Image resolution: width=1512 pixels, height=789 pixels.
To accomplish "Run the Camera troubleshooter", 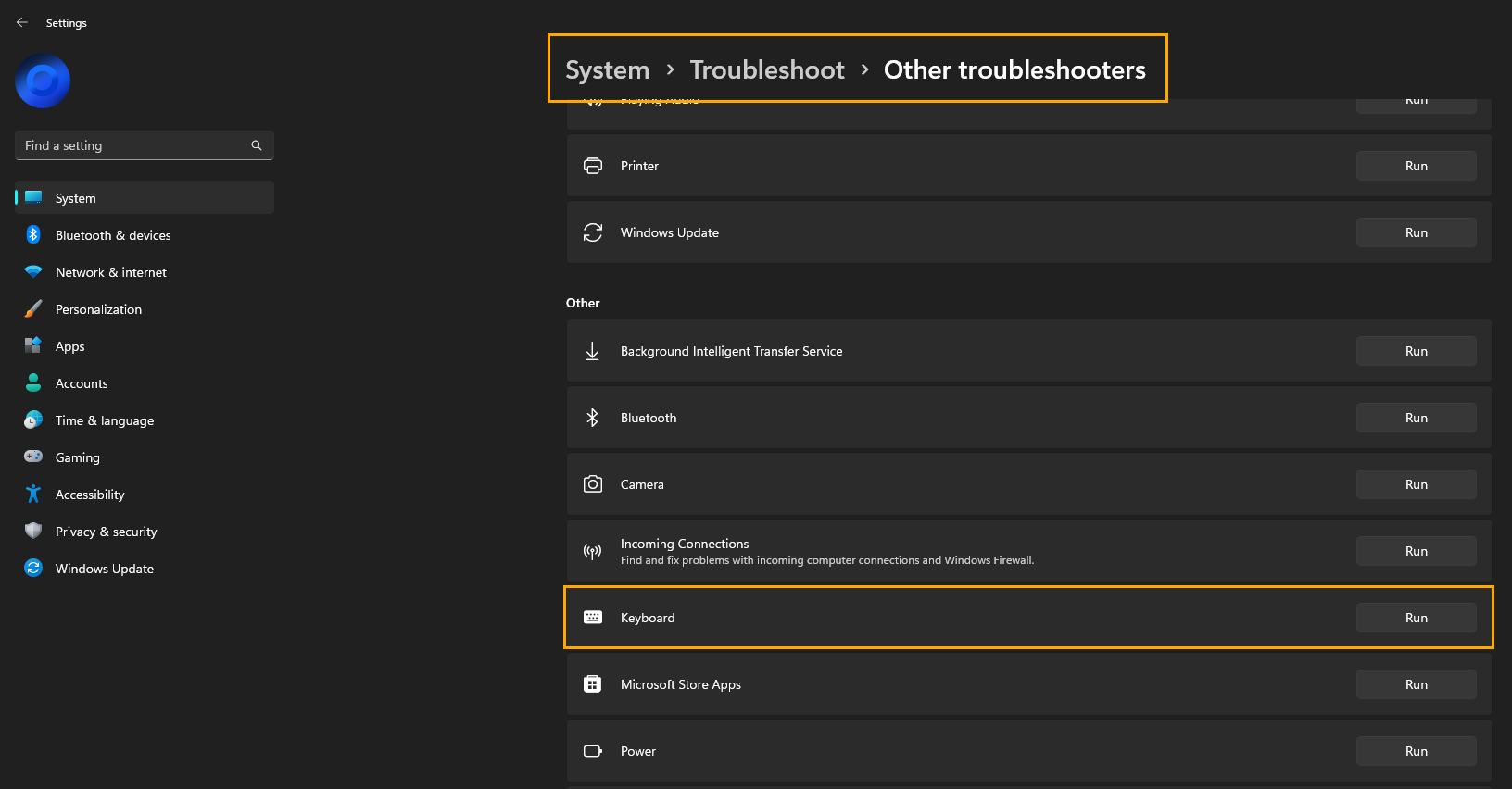I will pyautogui.click(x=1417, y=484).
